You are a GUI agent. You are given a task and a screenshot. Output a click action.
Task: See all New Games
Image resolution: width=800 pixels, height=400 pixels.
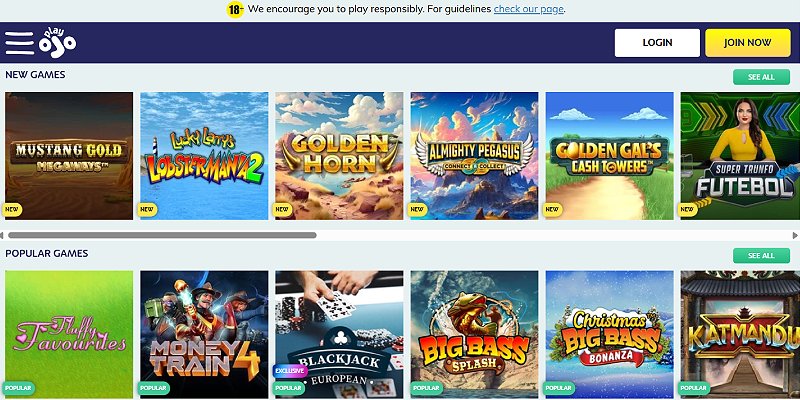761,77
